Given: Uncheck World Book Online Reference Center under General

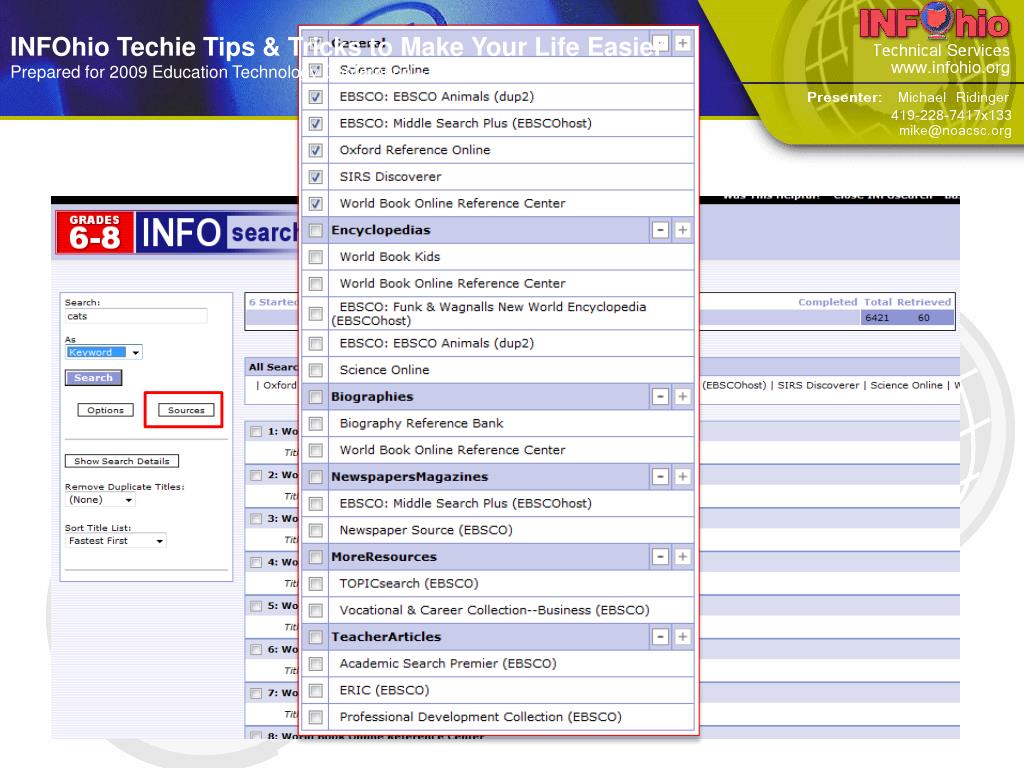Looking at the screenshot, I should click(315, 204).
